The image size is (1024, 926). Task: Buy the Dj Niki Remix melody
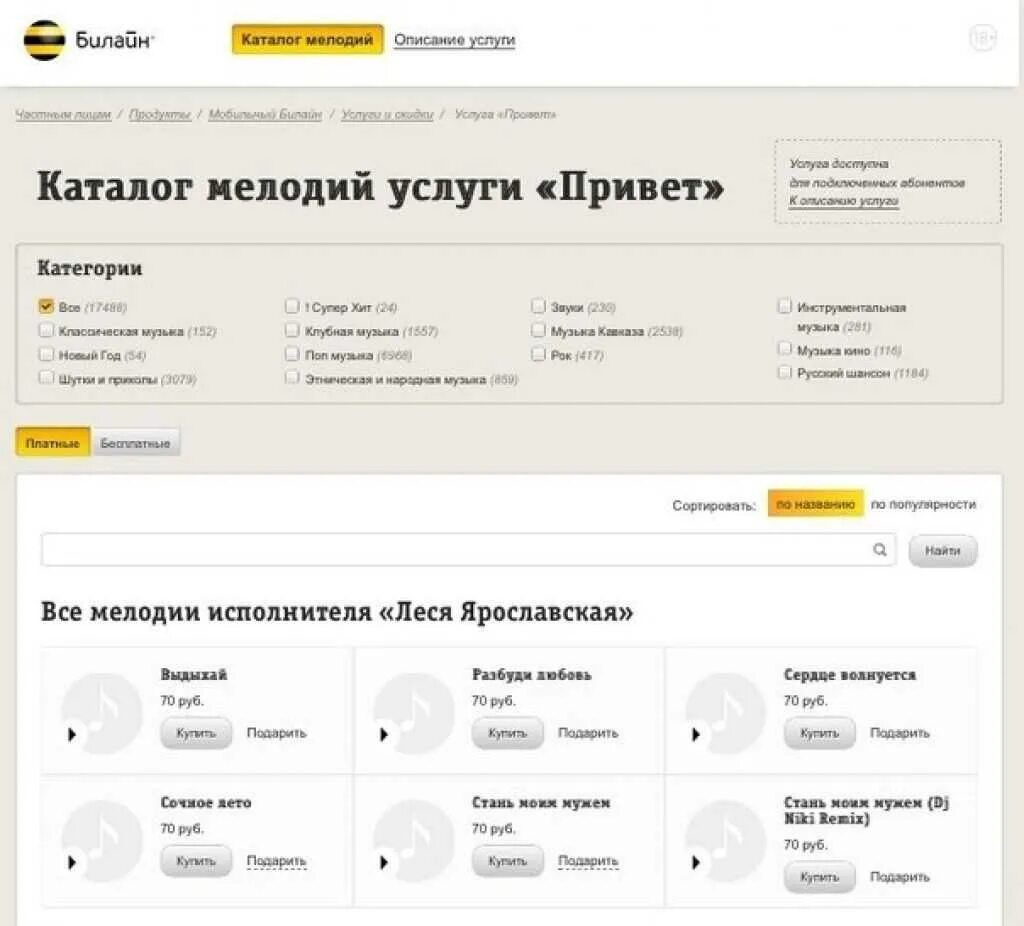[820, 877]
